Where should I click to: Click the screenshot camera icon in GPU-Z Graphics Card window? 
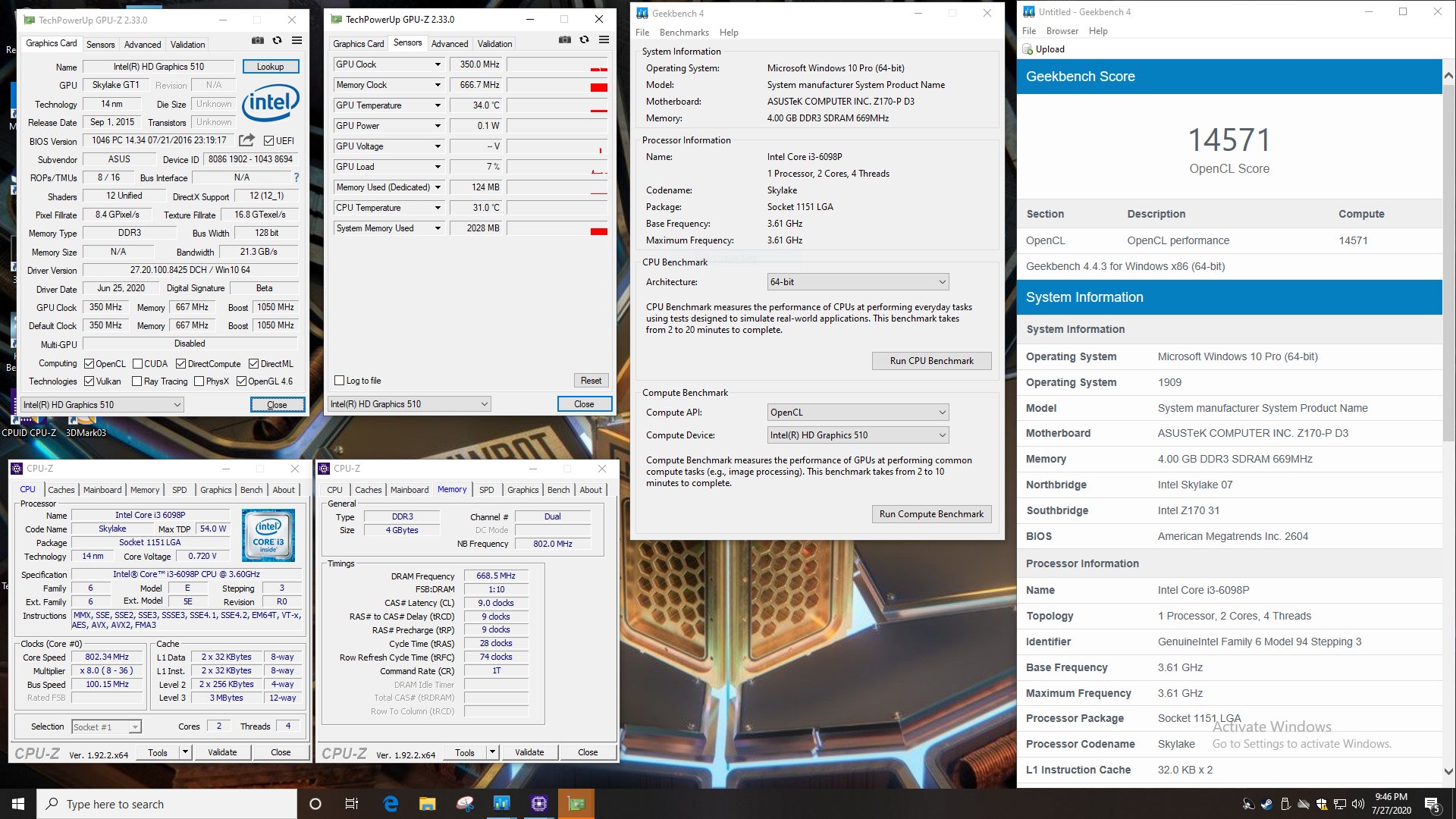tap(258, 40)
